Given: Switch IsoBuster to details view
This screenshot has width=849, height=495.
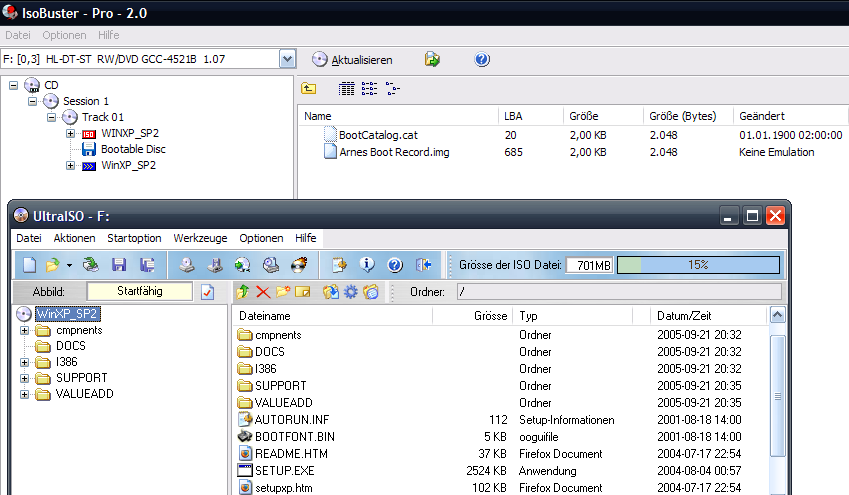Looking at the screenshot, I should coord(347,88).
